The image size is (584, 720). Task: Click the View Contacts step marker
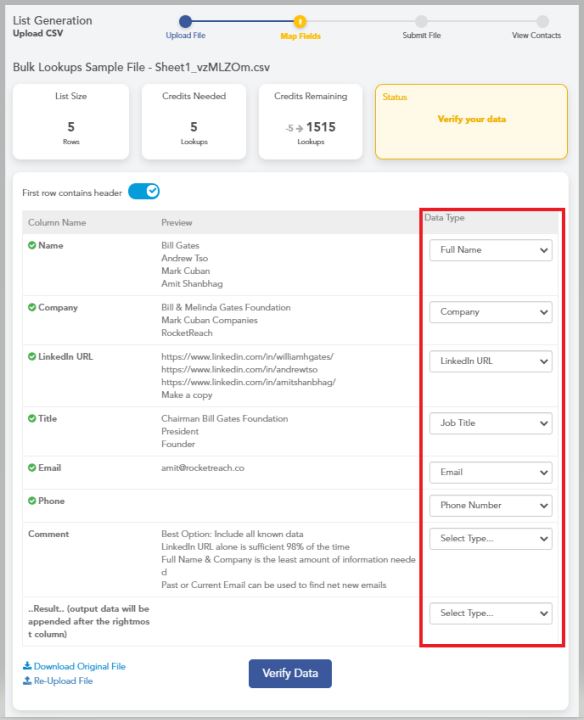543,22
